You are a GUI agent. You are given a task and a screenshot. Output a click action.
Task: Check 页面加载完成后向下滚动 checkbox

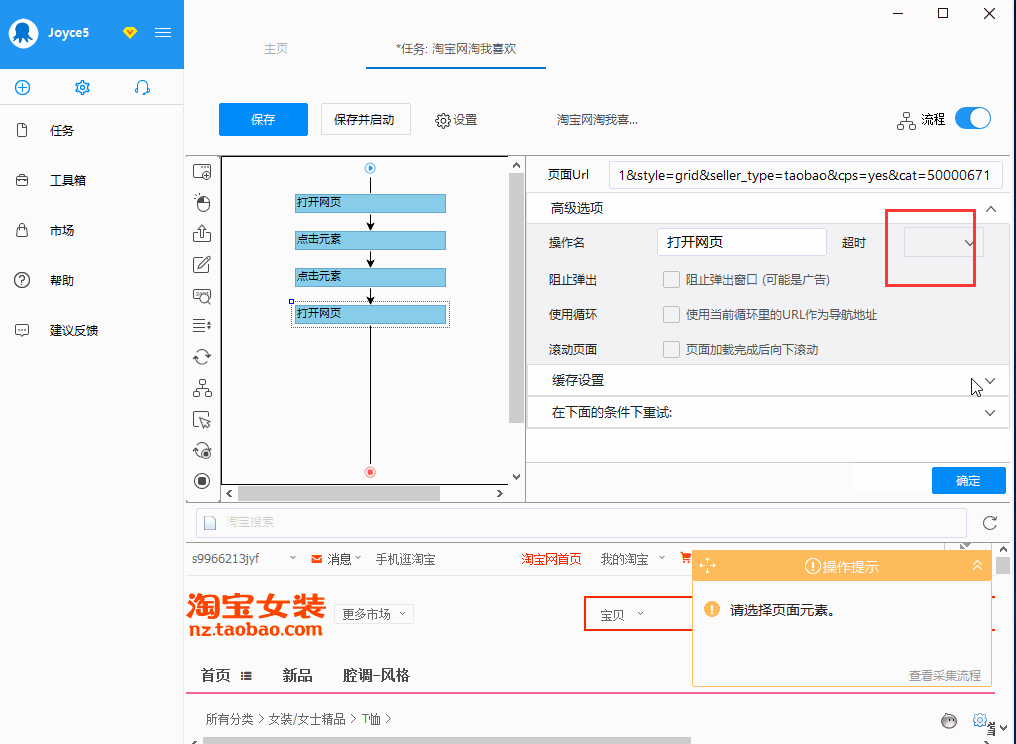(x=671, y=349)
